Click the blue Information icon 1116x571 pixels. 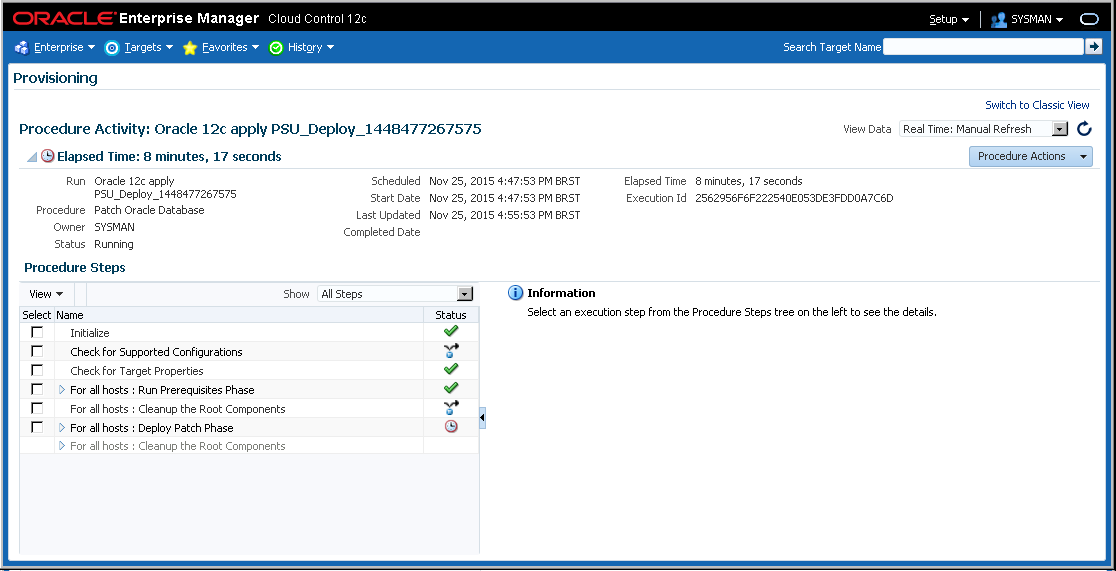pos(515,293)
